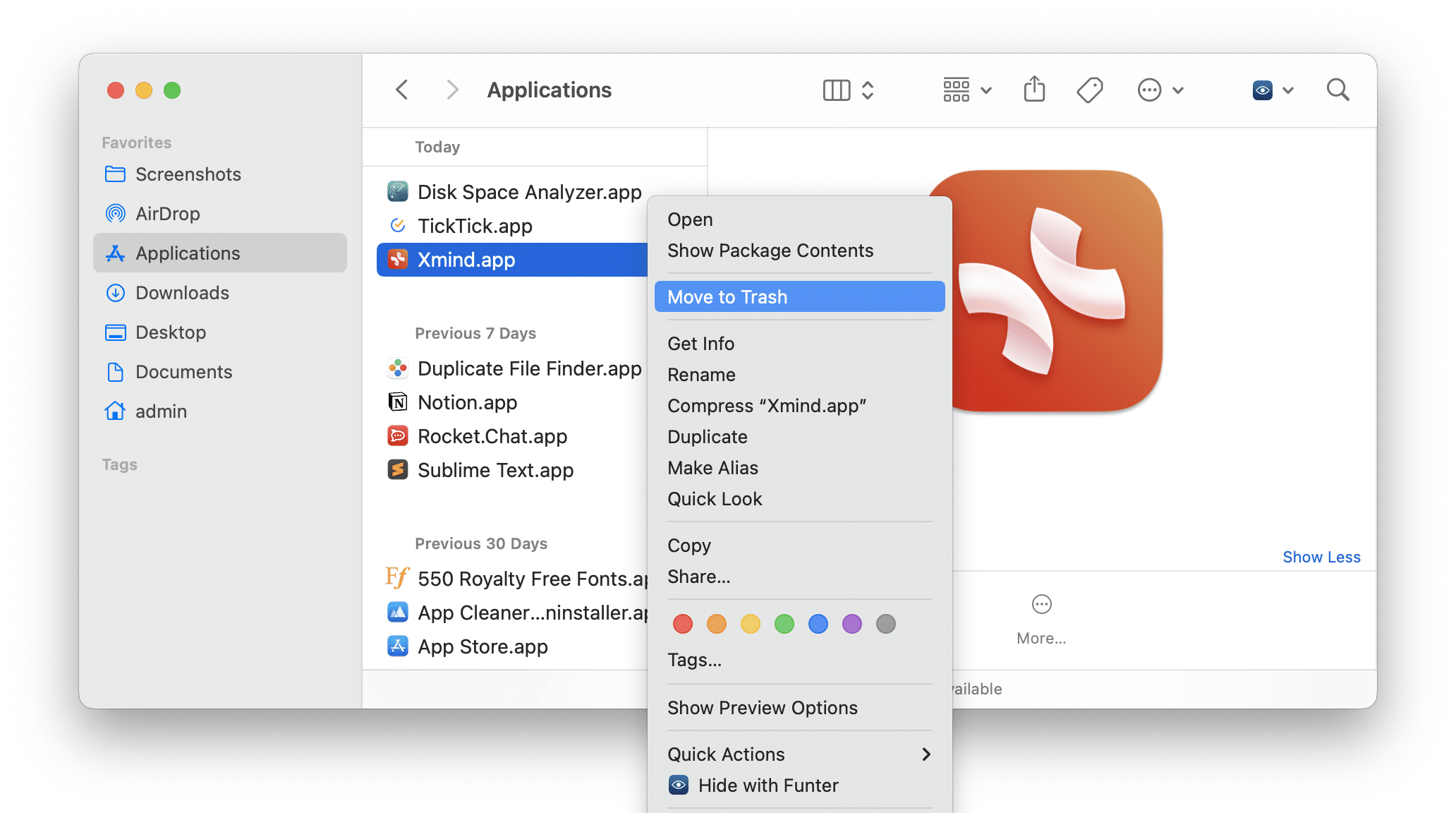The image size is (1456, 813).
Task: Click the Share toolbar icon
Action: [1034, 89]
